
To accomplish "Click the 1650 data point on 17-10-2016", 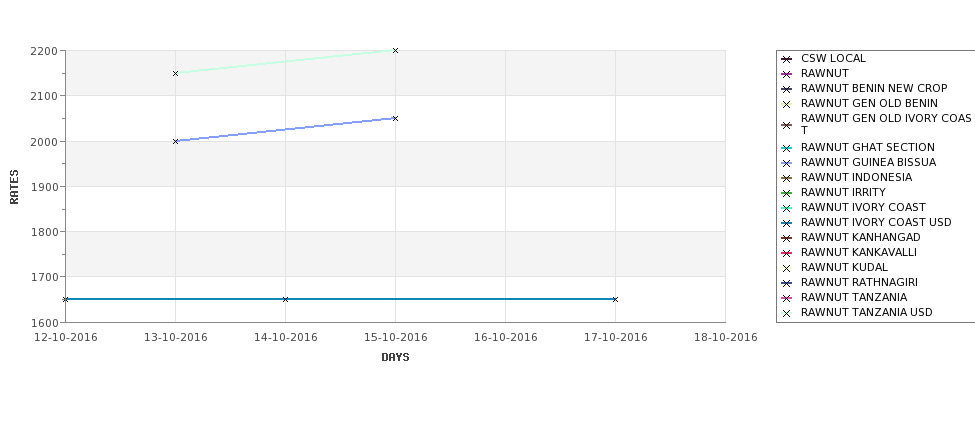I will pos(616,299).
